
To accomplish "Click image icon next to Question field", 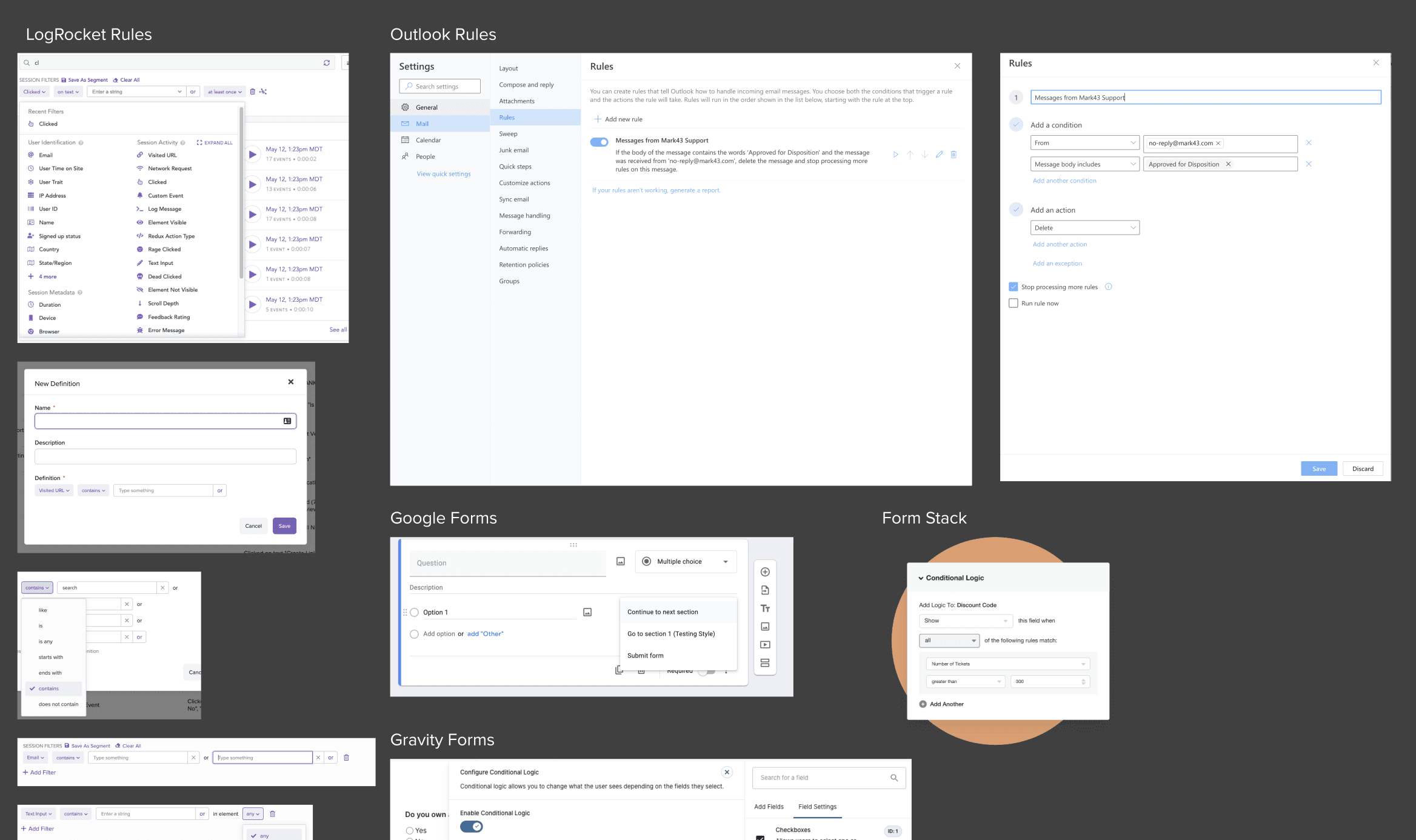I will click(621, 562).
